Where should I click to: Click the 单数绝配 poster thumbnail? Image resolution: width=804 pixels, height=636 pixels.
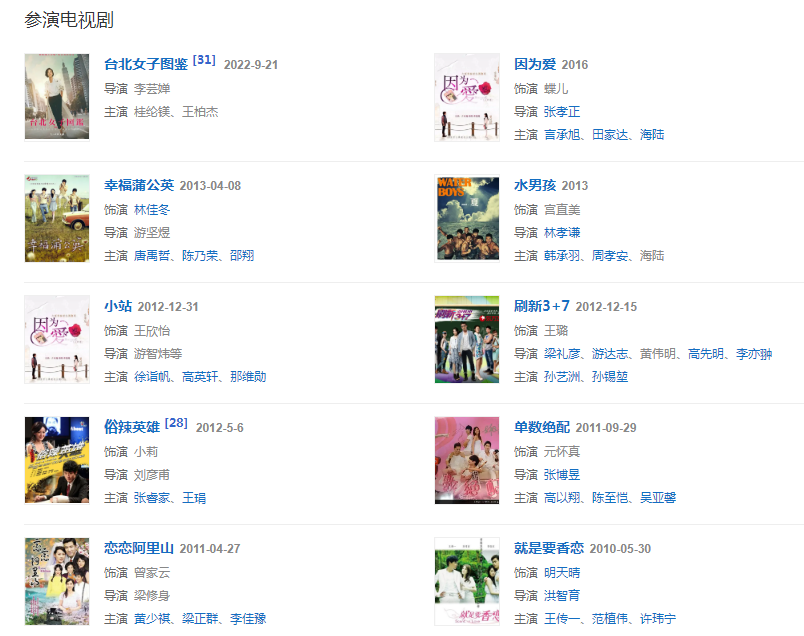(467, 460)
